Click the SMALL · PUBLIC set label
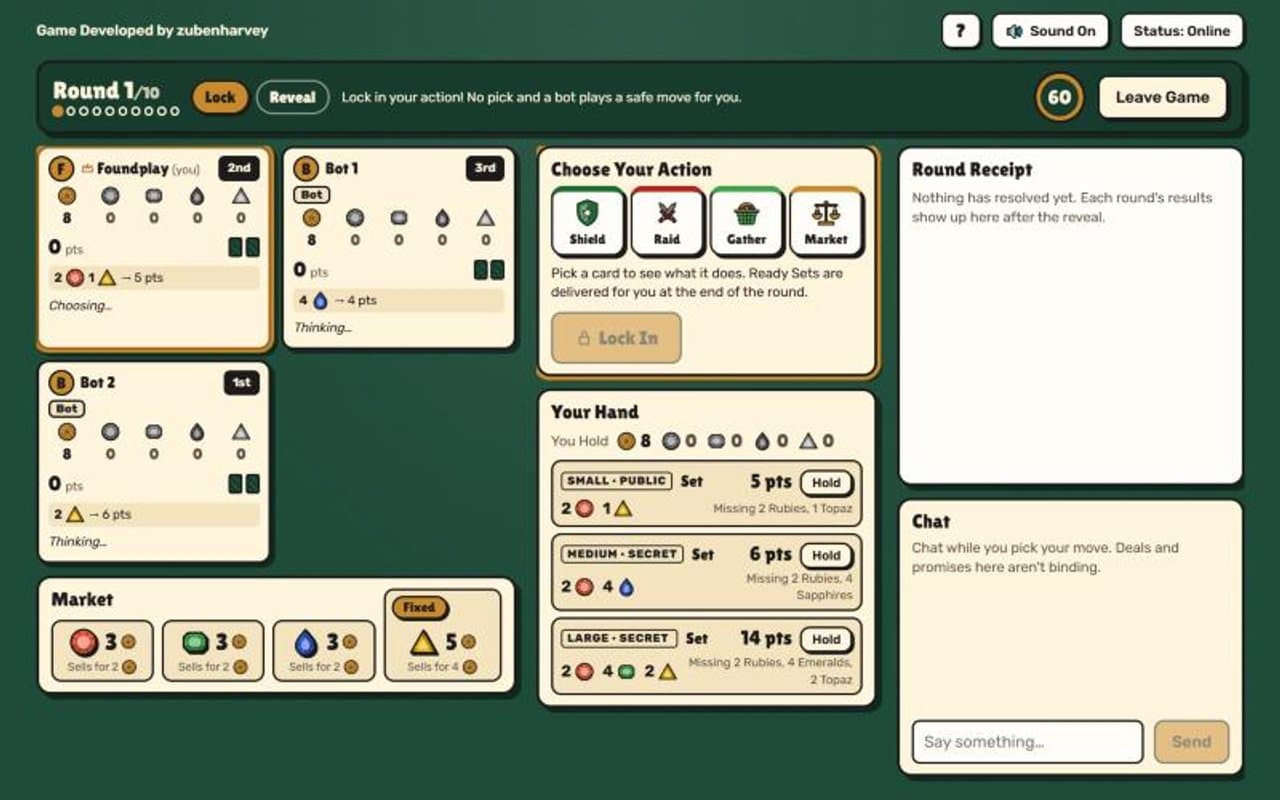The width and height of the screenshot is (1280, 800). pos(616,481)
